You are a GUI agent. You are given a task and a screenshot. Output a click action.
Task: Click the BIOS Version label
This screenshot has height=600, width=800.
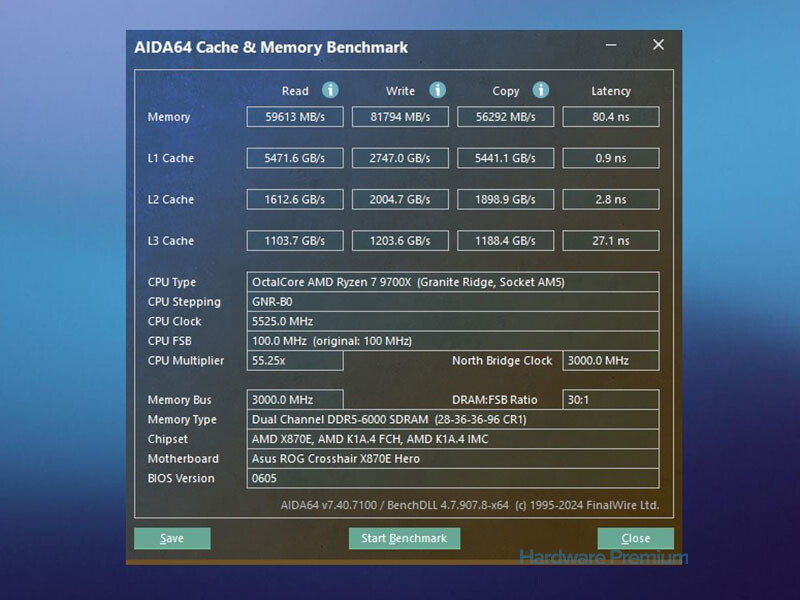[181, 479]
